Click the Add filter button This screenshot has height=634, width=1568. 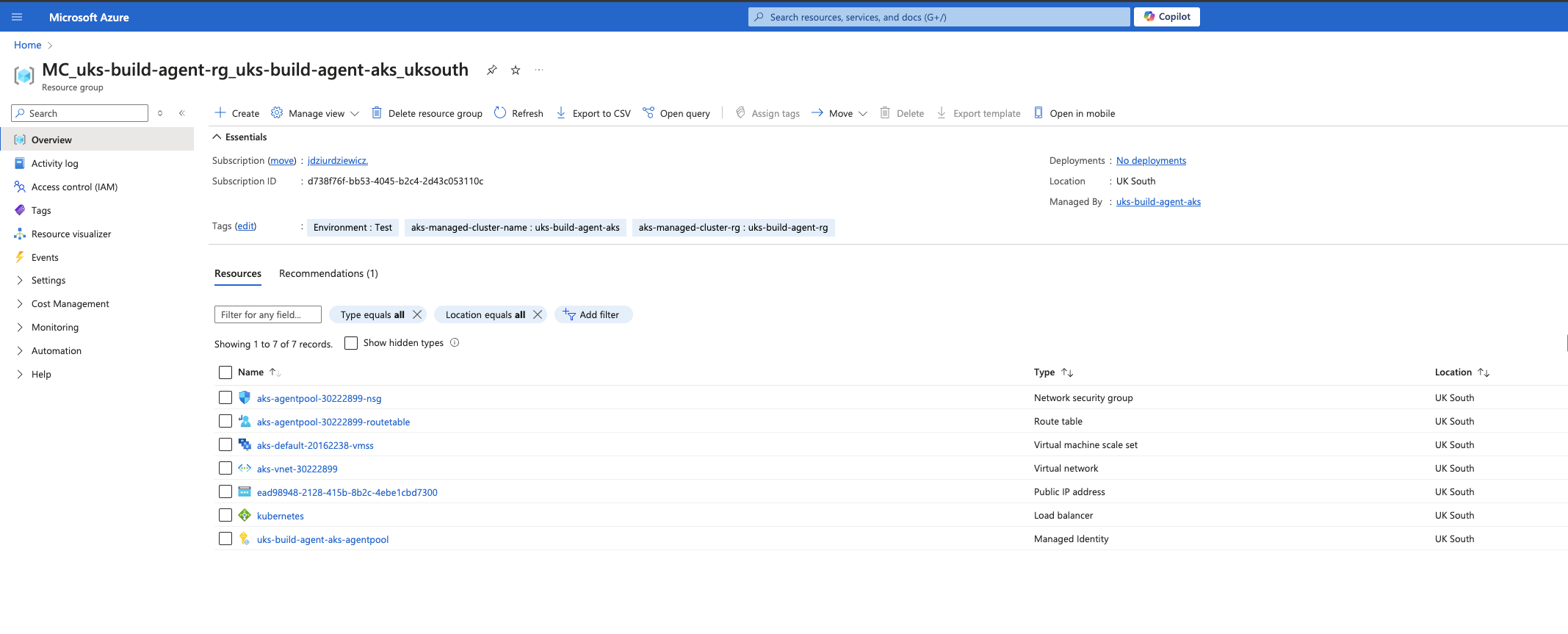click(593, 314)
